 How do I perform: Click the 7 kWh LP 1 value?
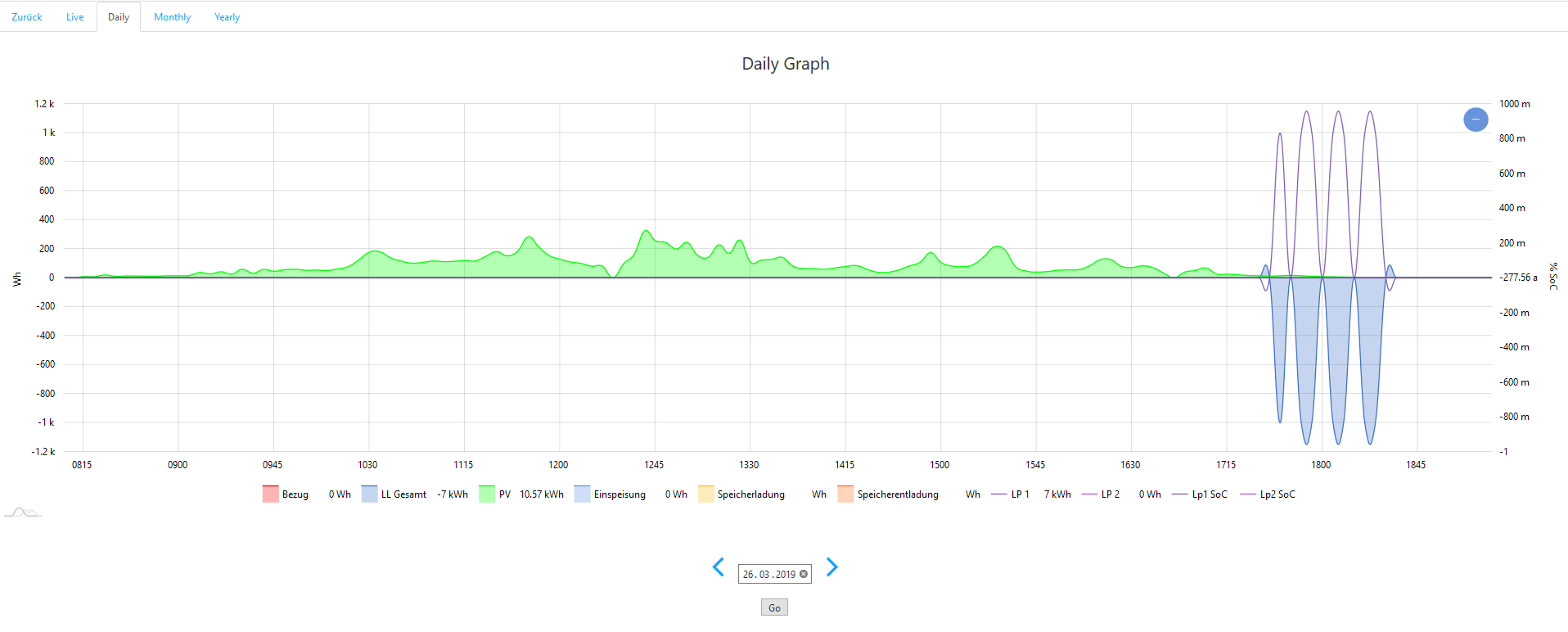point(1057,494)
